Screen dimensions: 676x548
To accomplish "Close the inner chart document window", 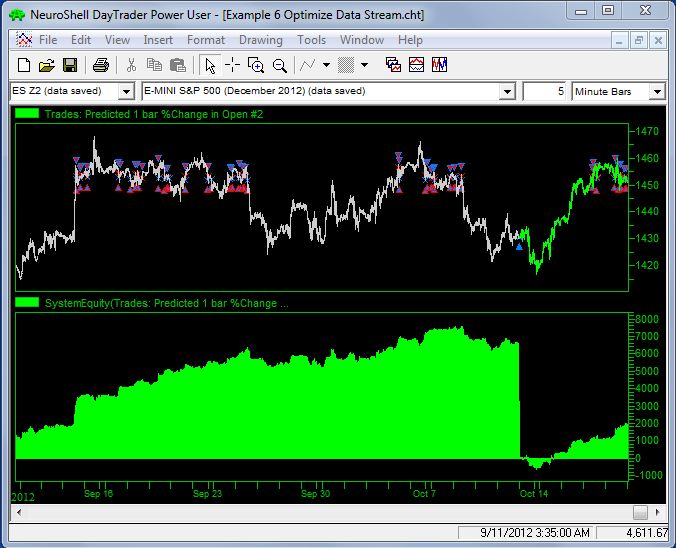I will pos(658,41).
